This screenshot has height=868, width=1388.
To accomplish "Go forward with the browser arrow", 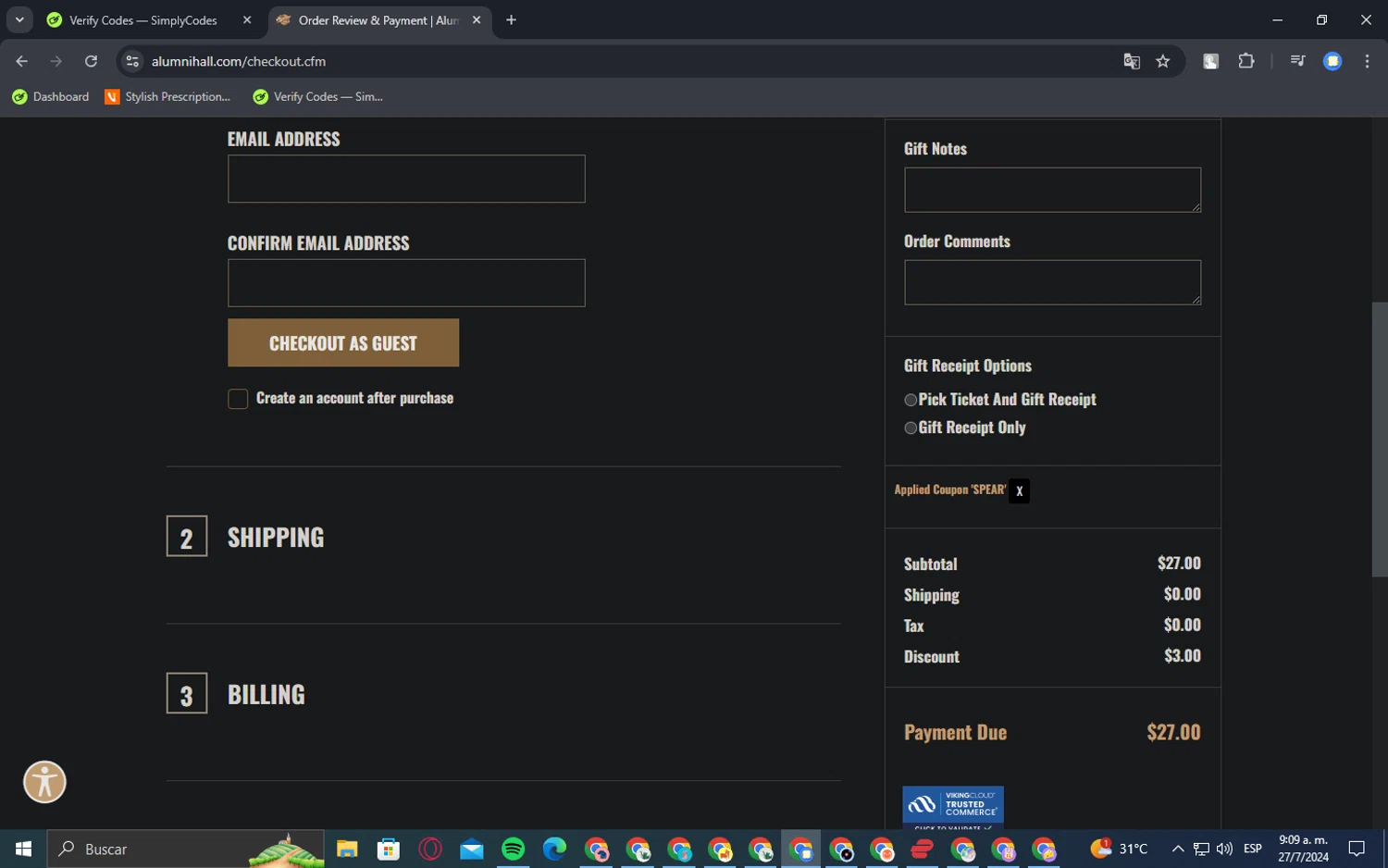I will tap(56, 61).
